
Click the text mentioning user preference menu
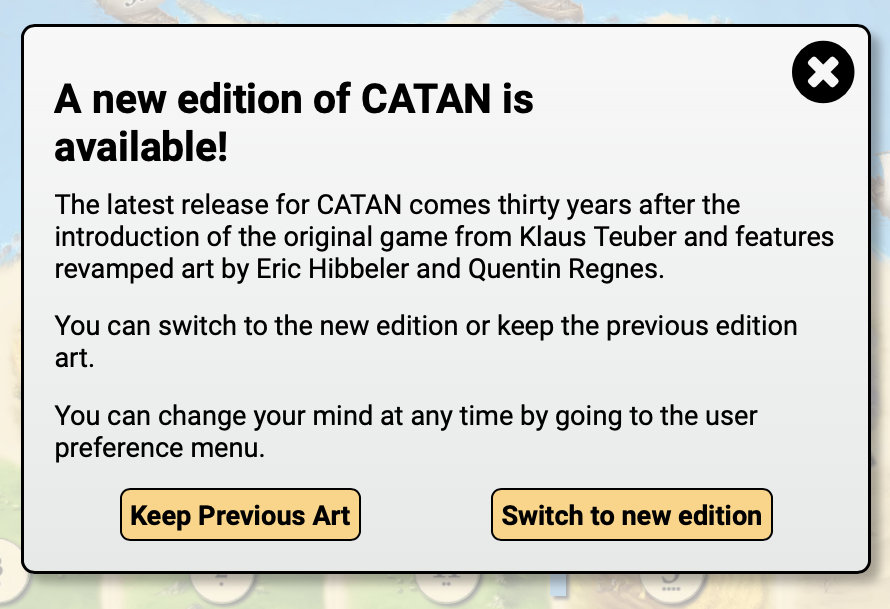click(x=406, y=431)
